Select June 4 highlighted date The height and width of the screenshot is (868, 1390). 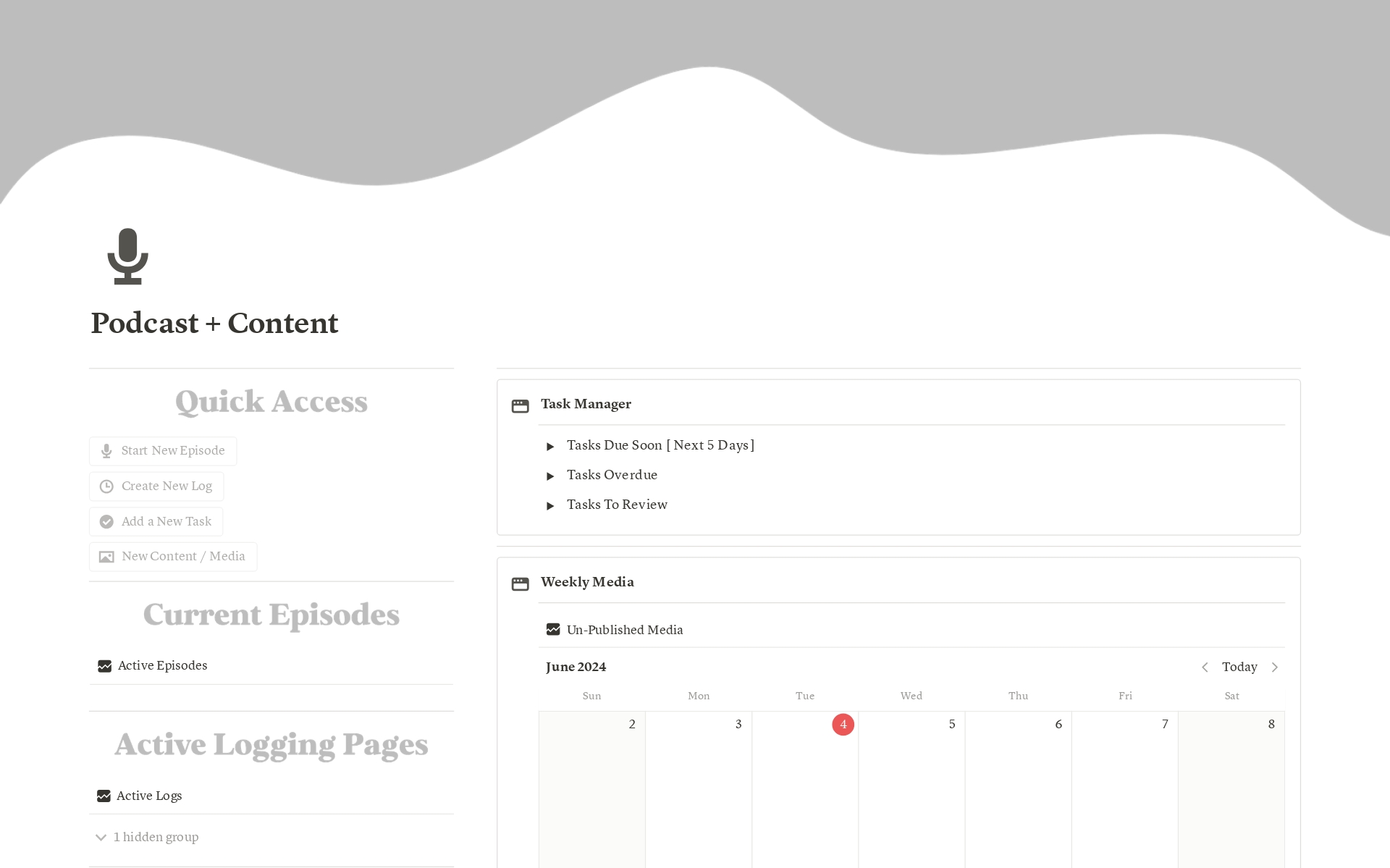[843, 725]
